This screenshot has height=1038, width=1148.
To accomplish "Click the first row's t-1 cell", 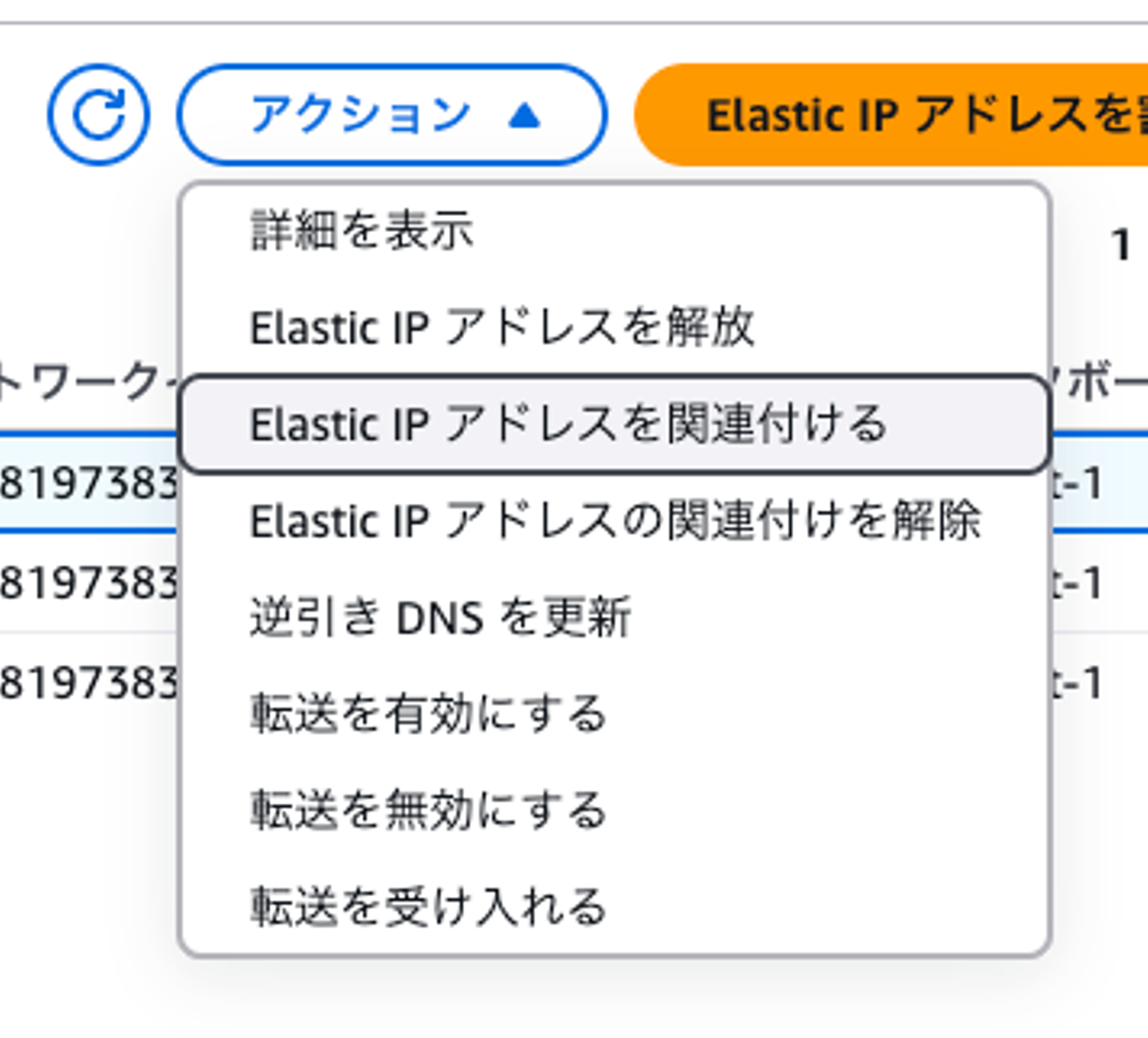I will point(1080,483).
